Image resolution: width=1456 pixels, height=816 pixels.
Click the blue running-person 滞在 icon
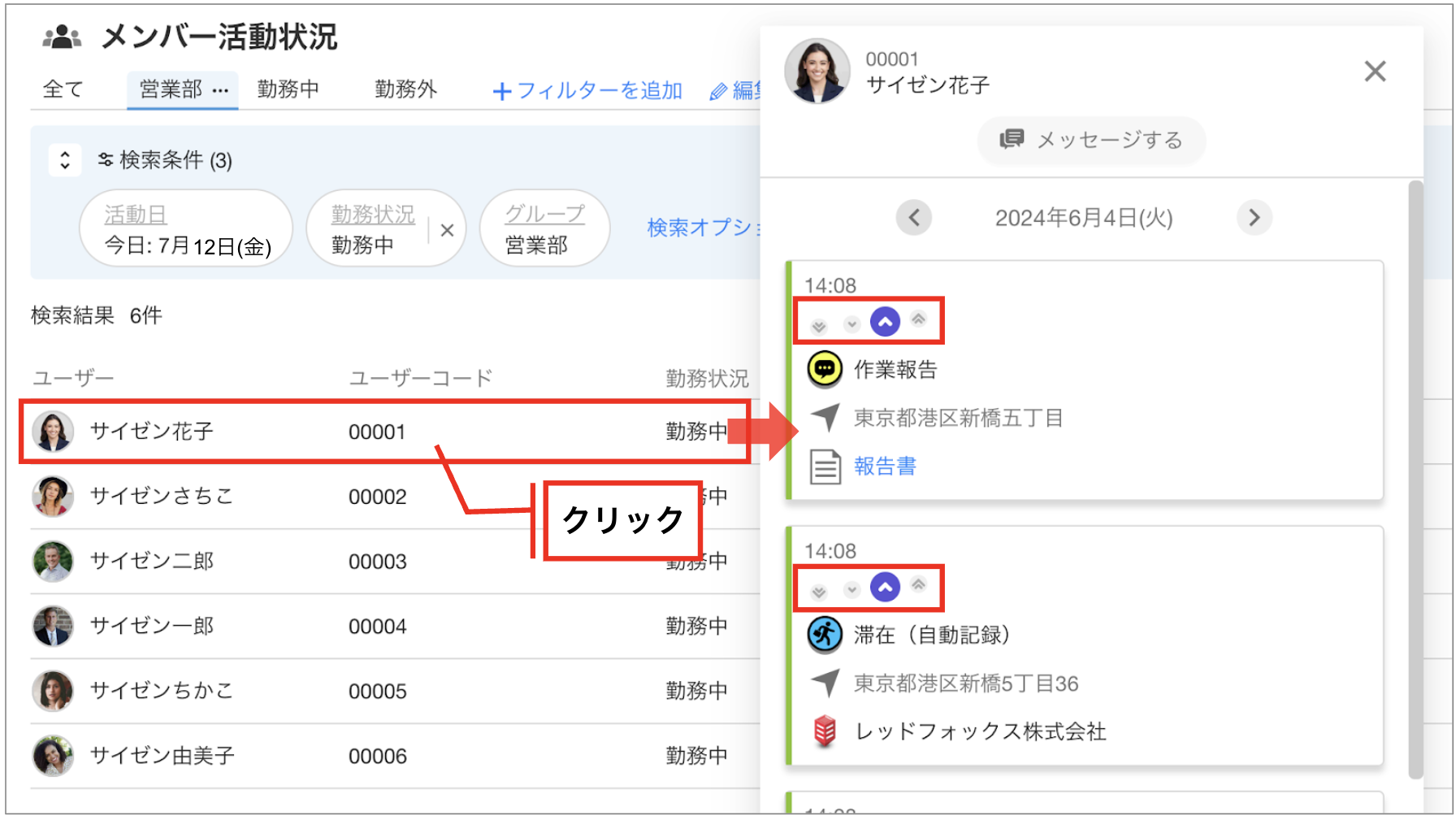[x=825, y=635]
